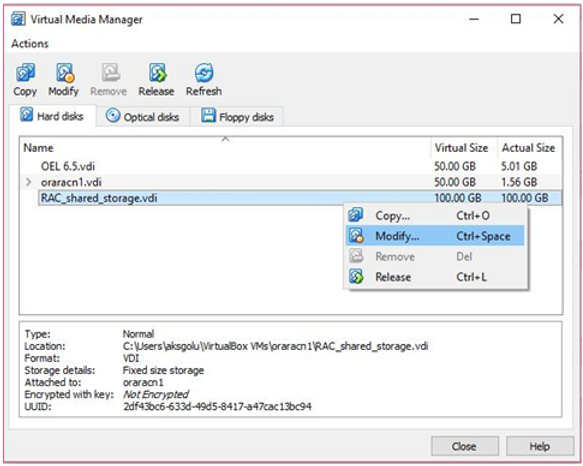
Task: Click the Help button
Action: coord(540,446)
